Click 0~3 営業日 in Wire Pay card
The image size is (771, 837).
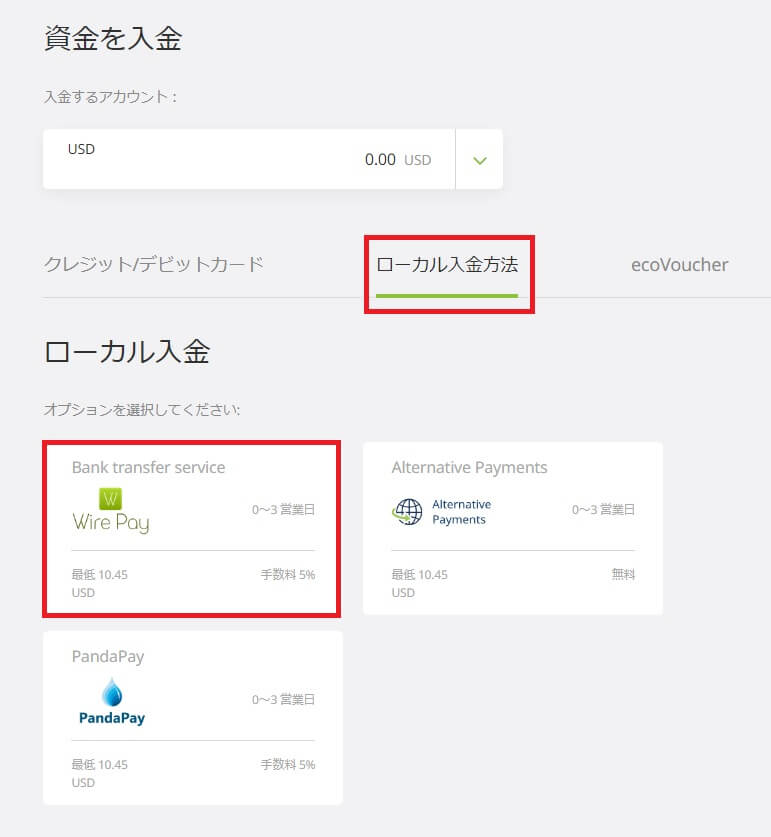(x=284, y=510)
